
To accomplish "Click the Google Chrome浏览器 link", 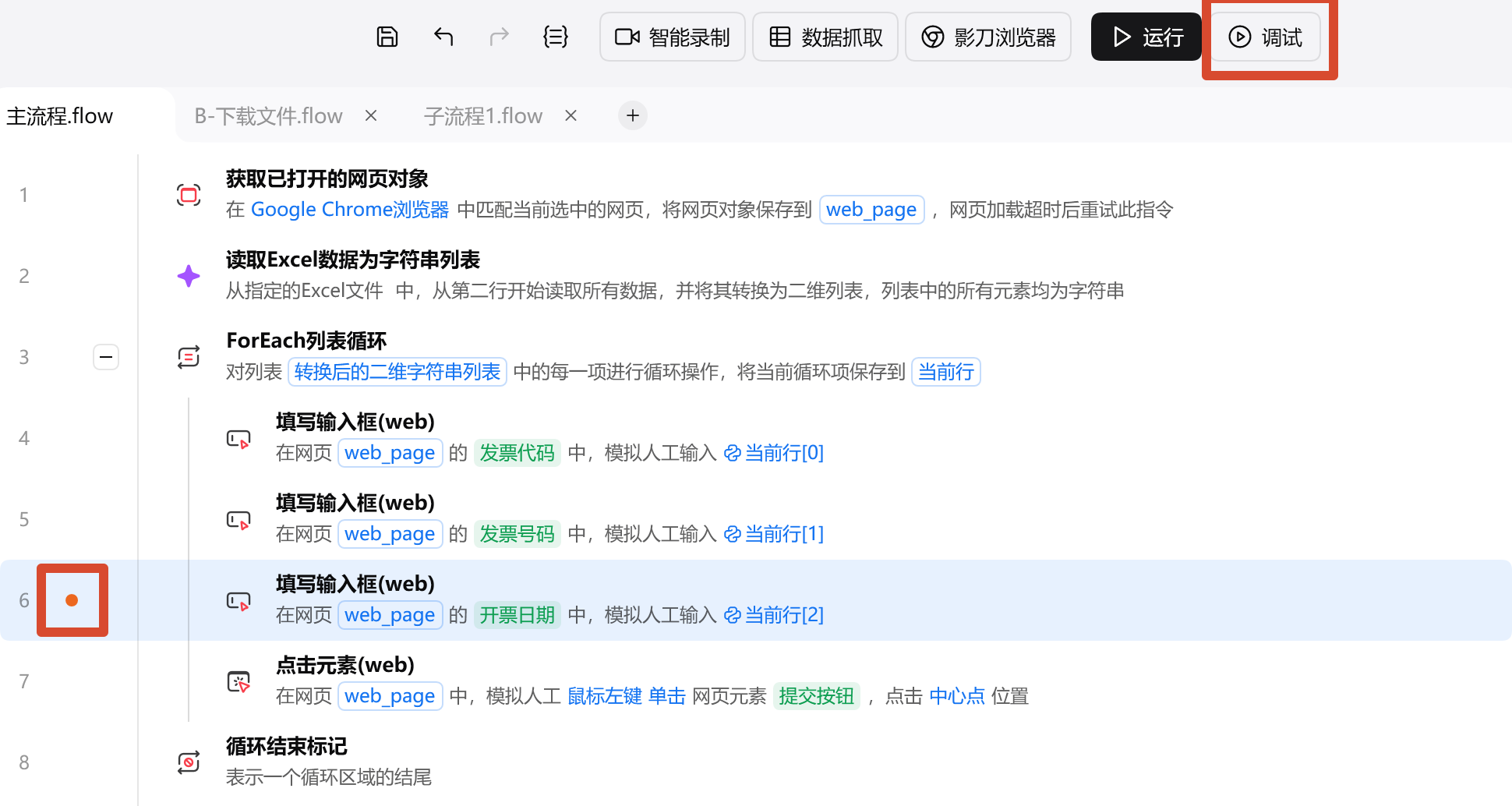I will [x=350, y=210].
